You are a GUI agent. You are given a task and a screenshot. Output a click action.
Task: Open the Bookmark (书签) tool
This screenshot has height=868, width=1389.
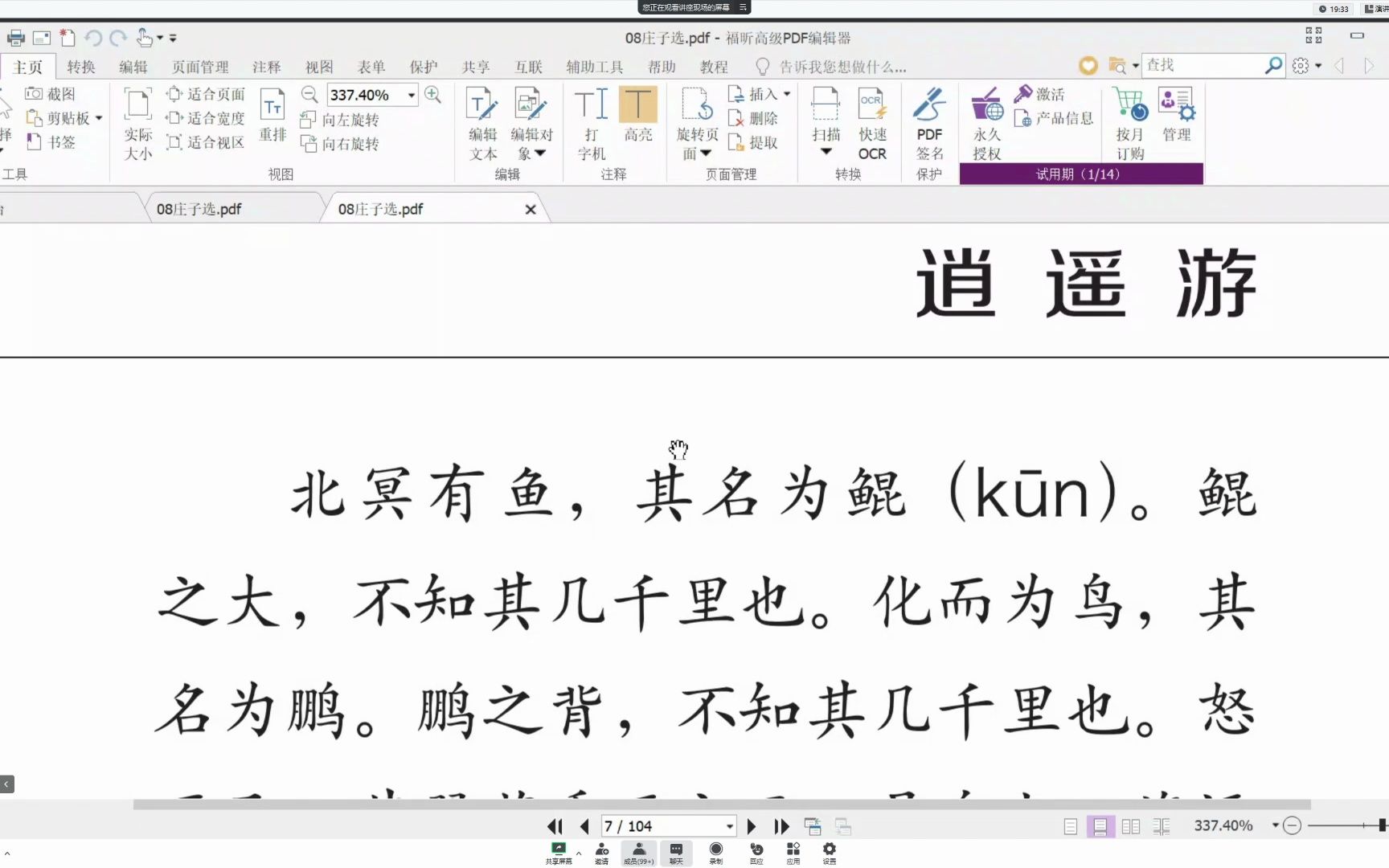coord(50,142)
